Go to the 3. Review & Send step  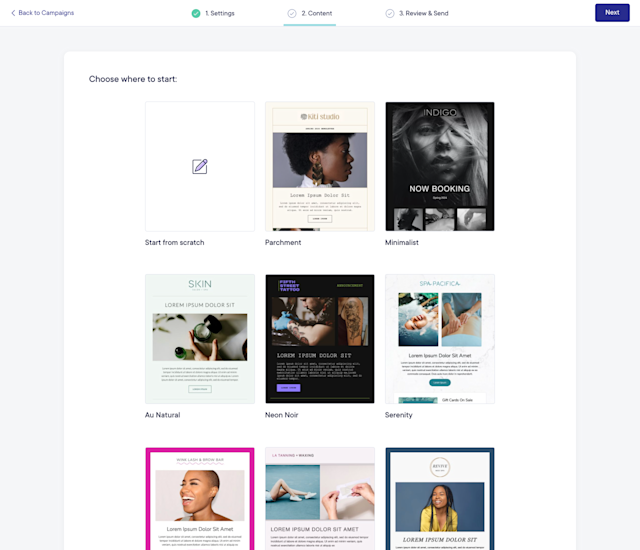tap(424, 13)
